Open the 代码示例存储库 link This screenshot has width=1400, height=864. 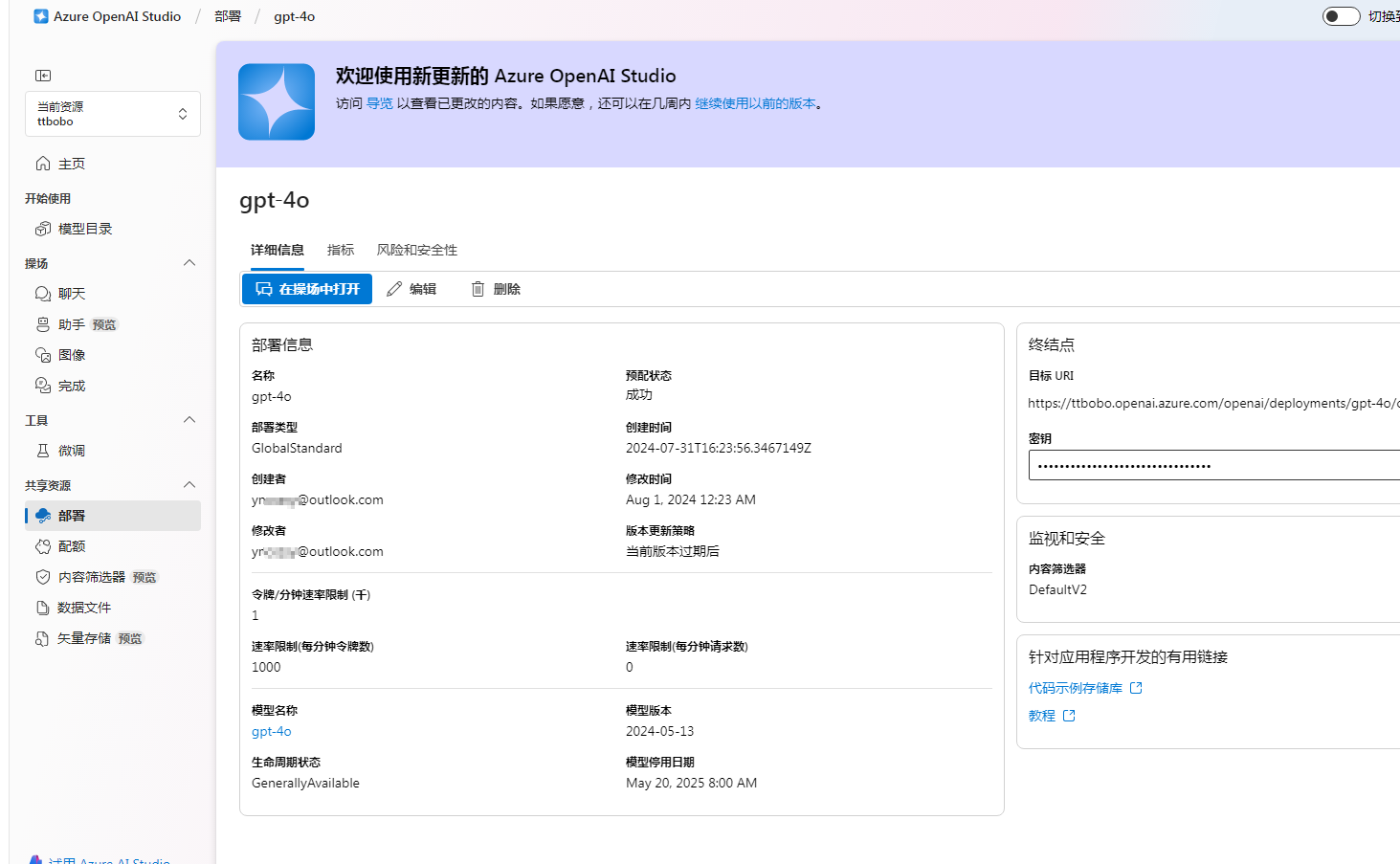1076,688
